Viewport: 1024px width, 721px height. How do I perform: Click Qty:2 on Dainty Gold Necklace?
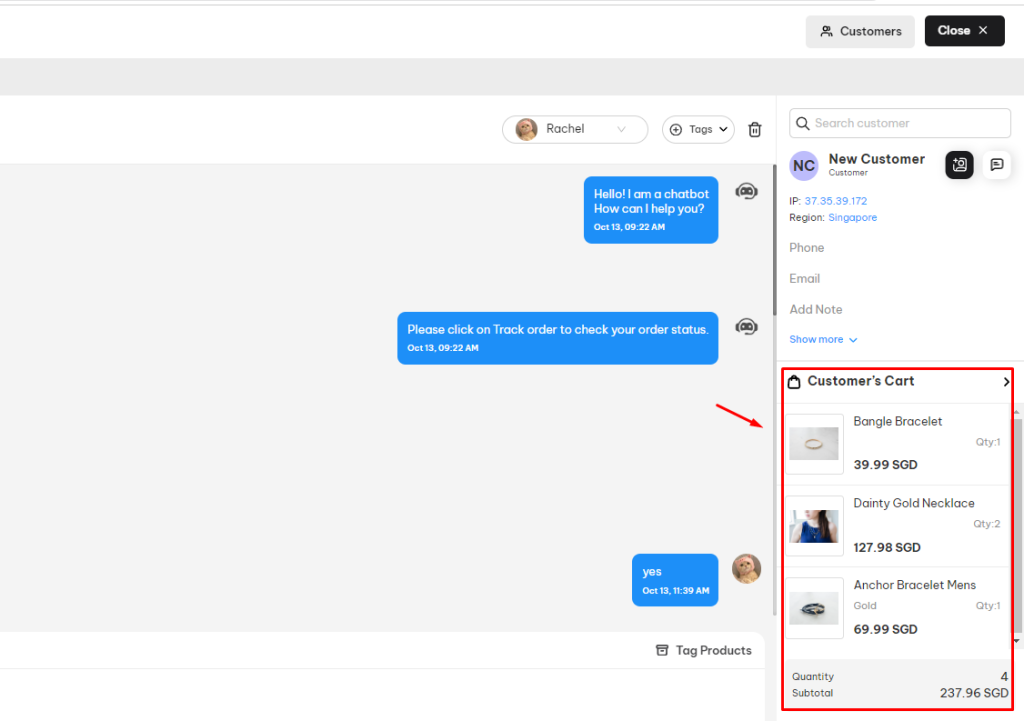pyautogui.click(x=986, y=524)
